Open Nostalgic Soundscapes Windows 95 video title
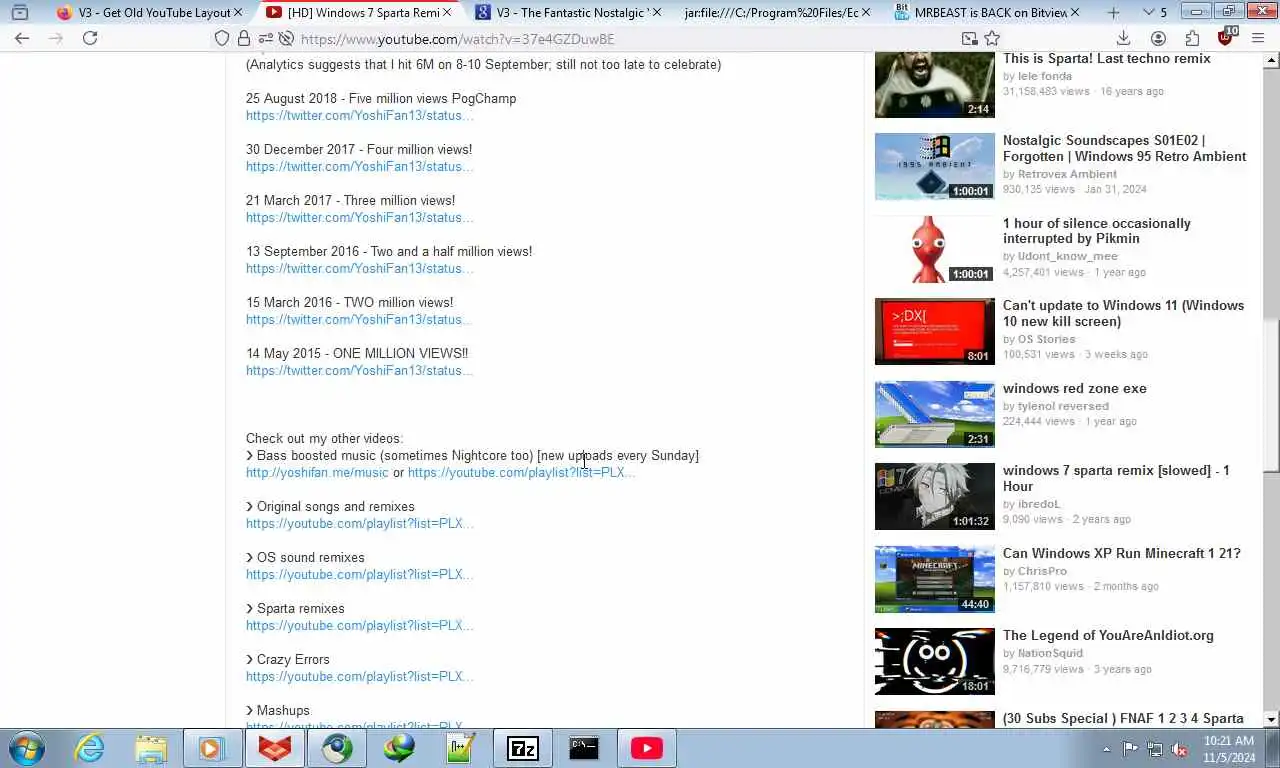The image size is (1280, 768). (1125, 148)
